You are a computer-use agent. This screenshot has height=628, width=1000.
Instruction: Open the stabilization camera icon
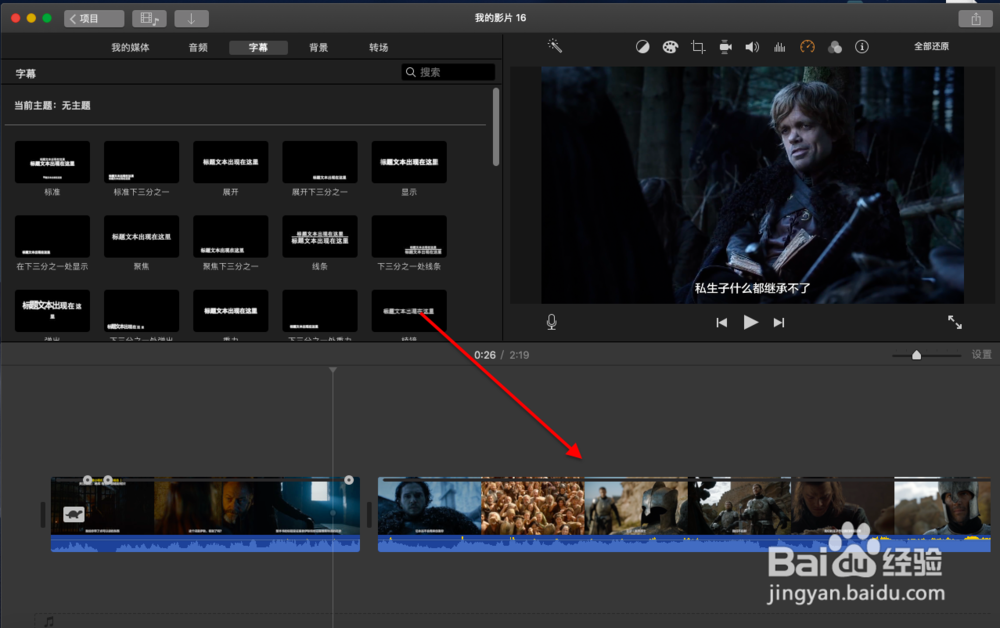725,47
